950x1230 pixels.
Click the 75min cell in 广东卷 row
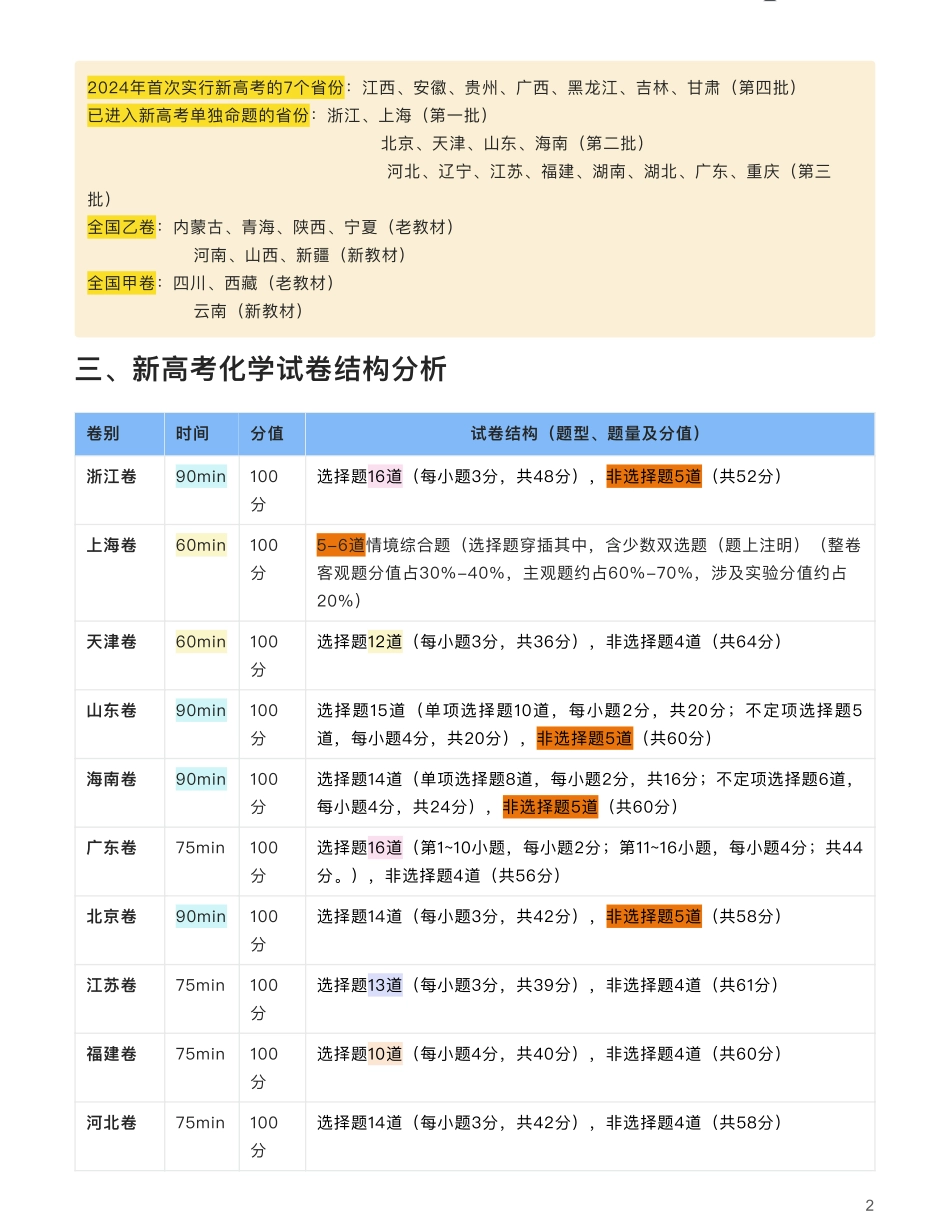pyautogui.click(x=201, y=848)
